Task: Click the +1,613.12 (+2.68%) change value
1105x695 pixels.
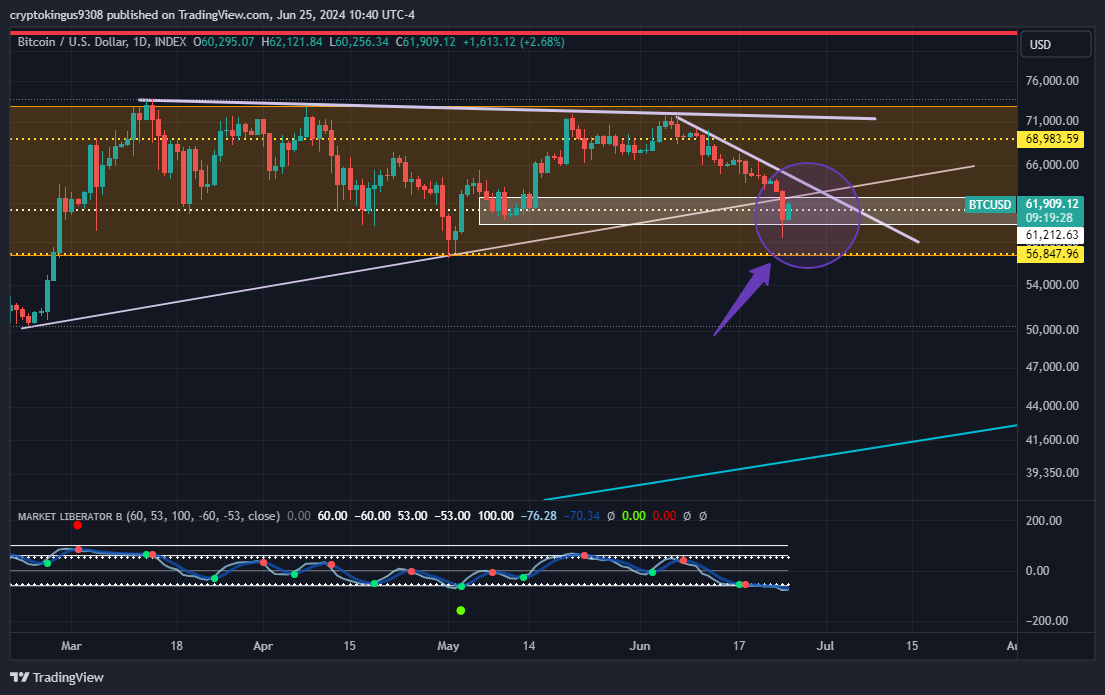Action: [x=514, y=42]
